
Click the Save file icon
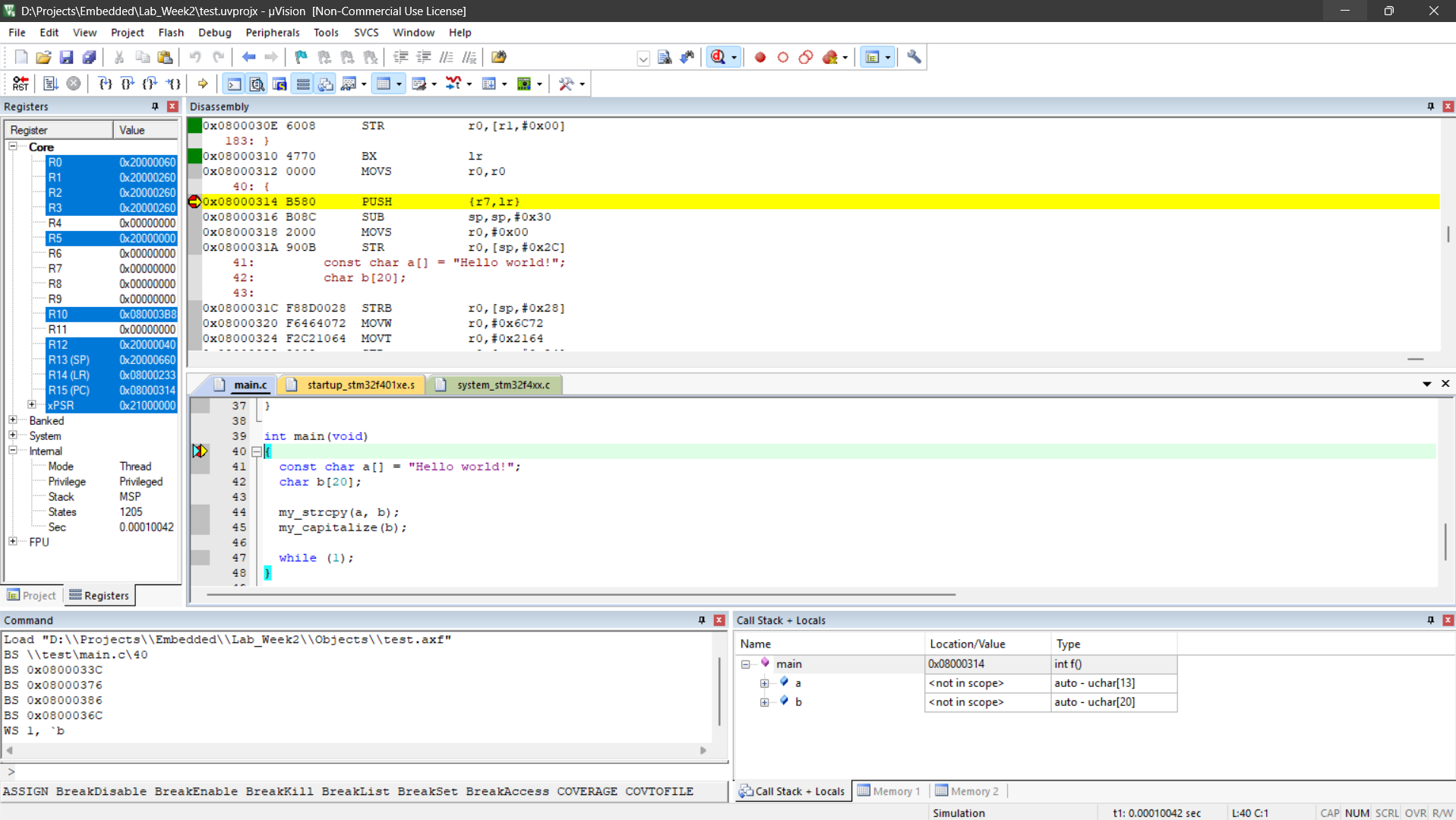tap(66, 57)
